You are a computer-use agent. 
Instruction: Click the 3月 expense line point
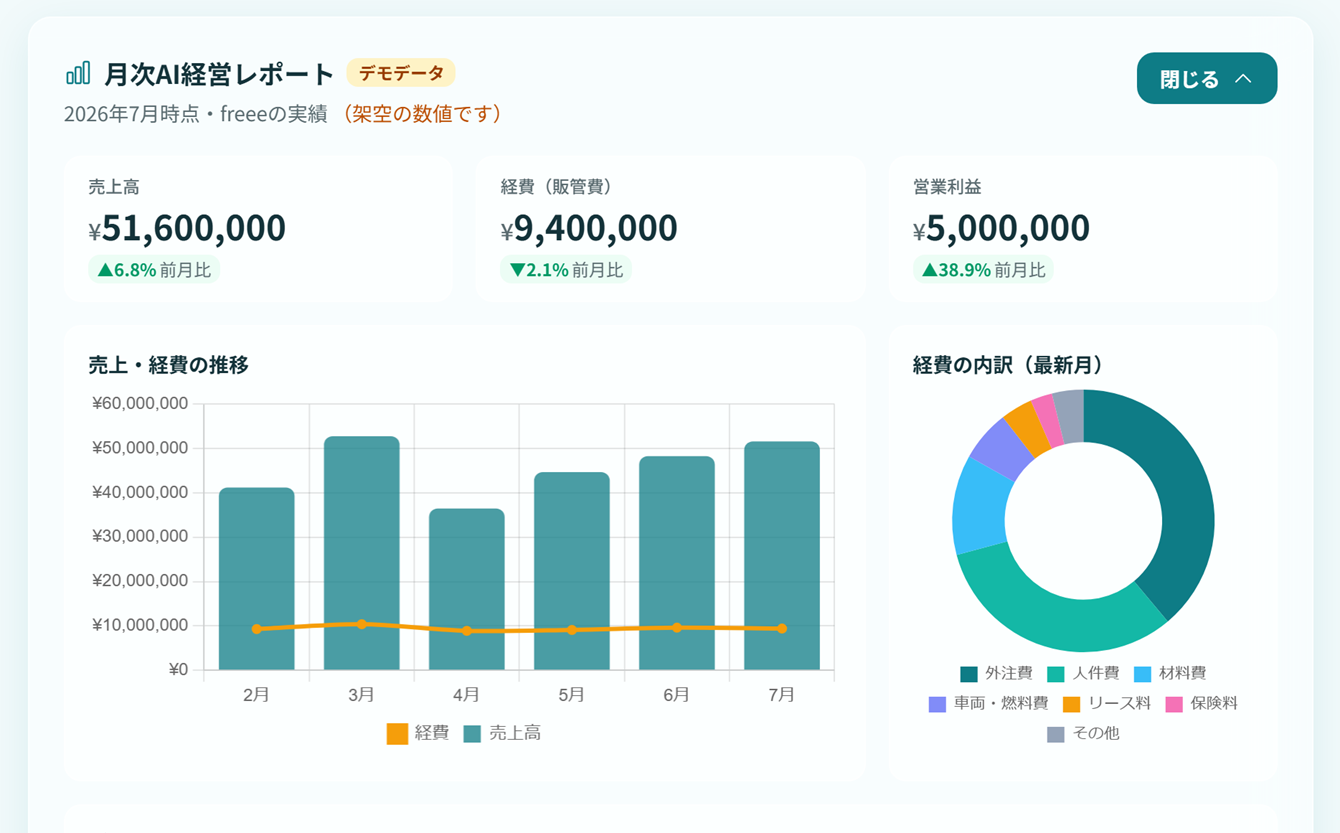pos(362,624)
